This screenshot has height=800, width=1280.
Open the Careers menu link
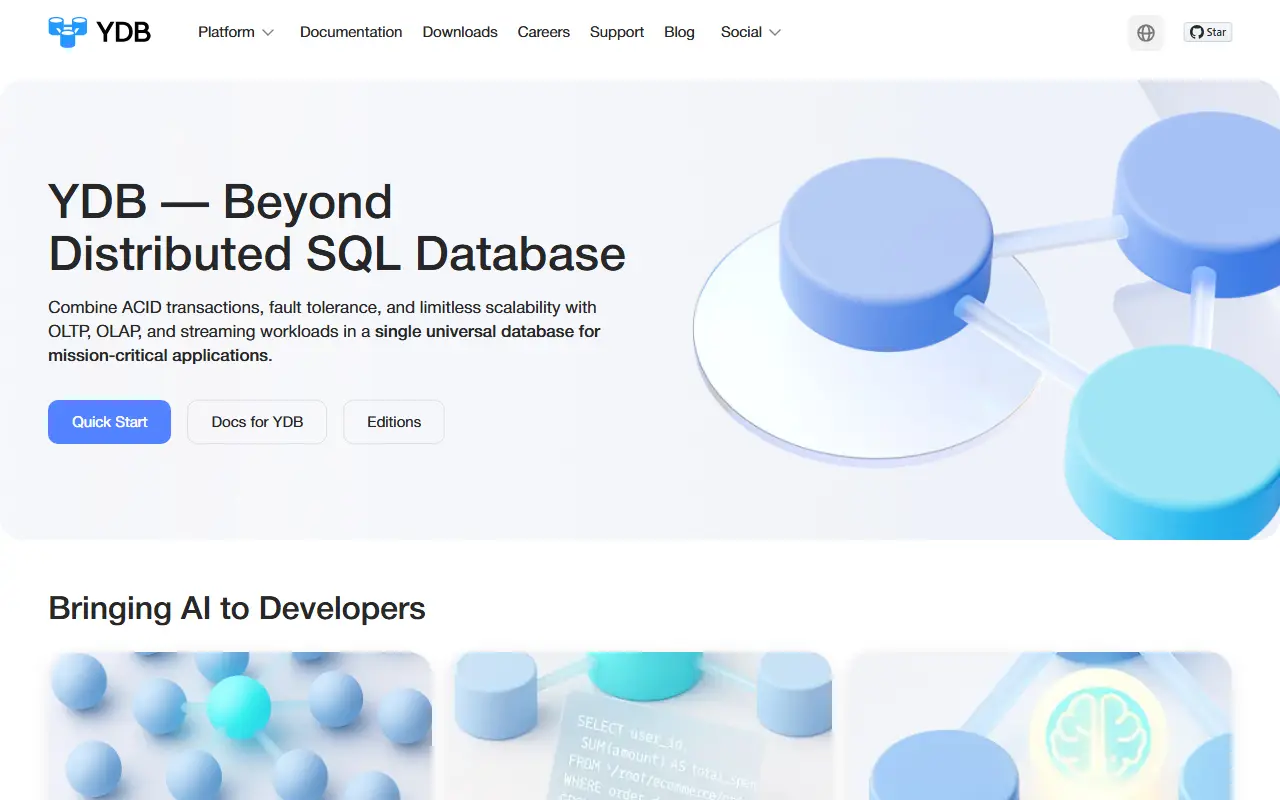pos(544,32)
